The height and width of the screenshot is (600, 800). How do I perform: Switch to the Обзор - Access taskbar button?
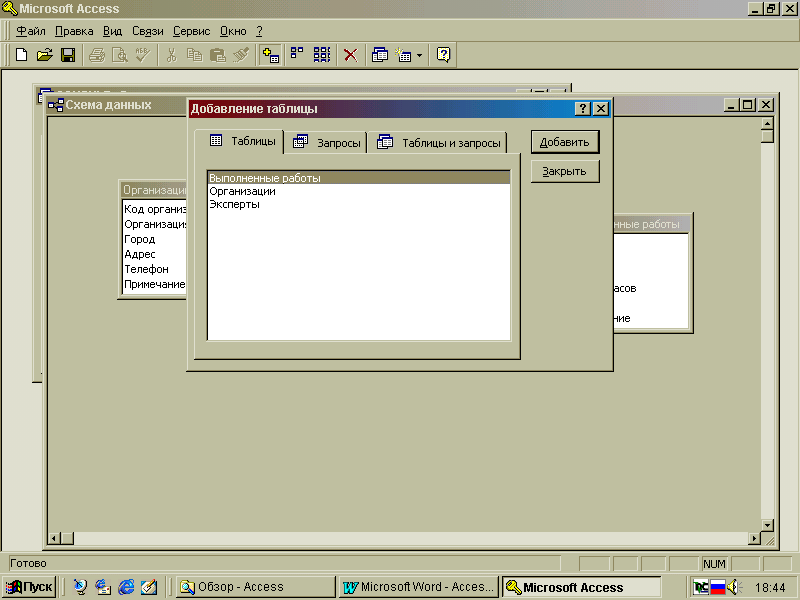tap(256, 587)
